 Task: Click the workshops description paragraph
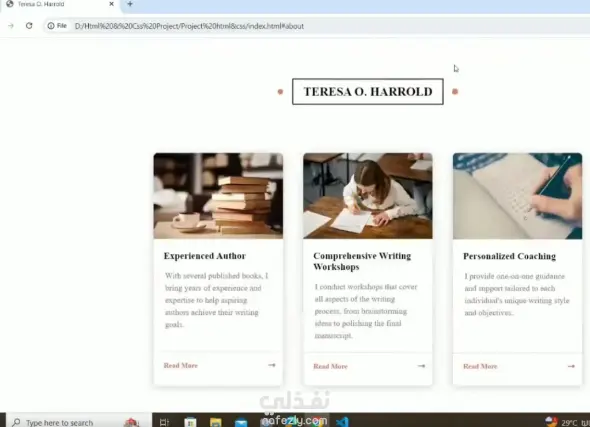(x=366, y=311)
